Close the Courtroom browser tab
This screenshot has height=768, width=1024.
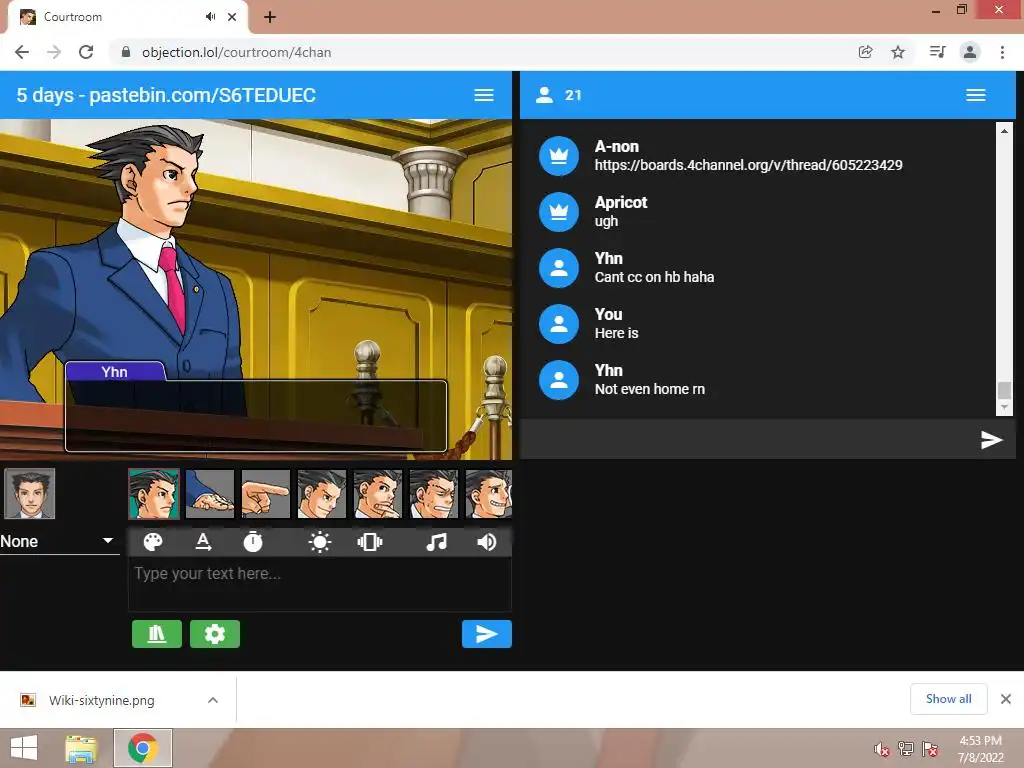(232, 17)
